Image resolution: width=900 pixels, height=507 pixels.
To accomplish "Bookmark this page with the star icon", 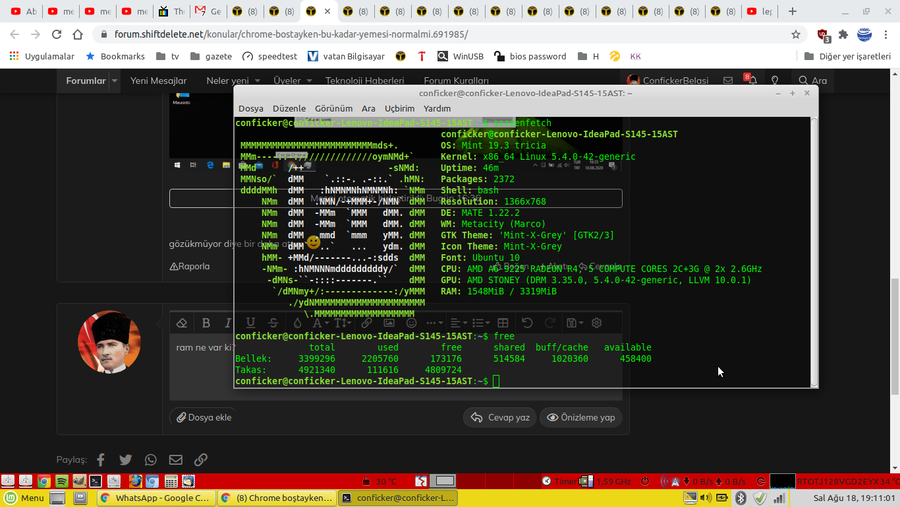I will tap(795, 33).
